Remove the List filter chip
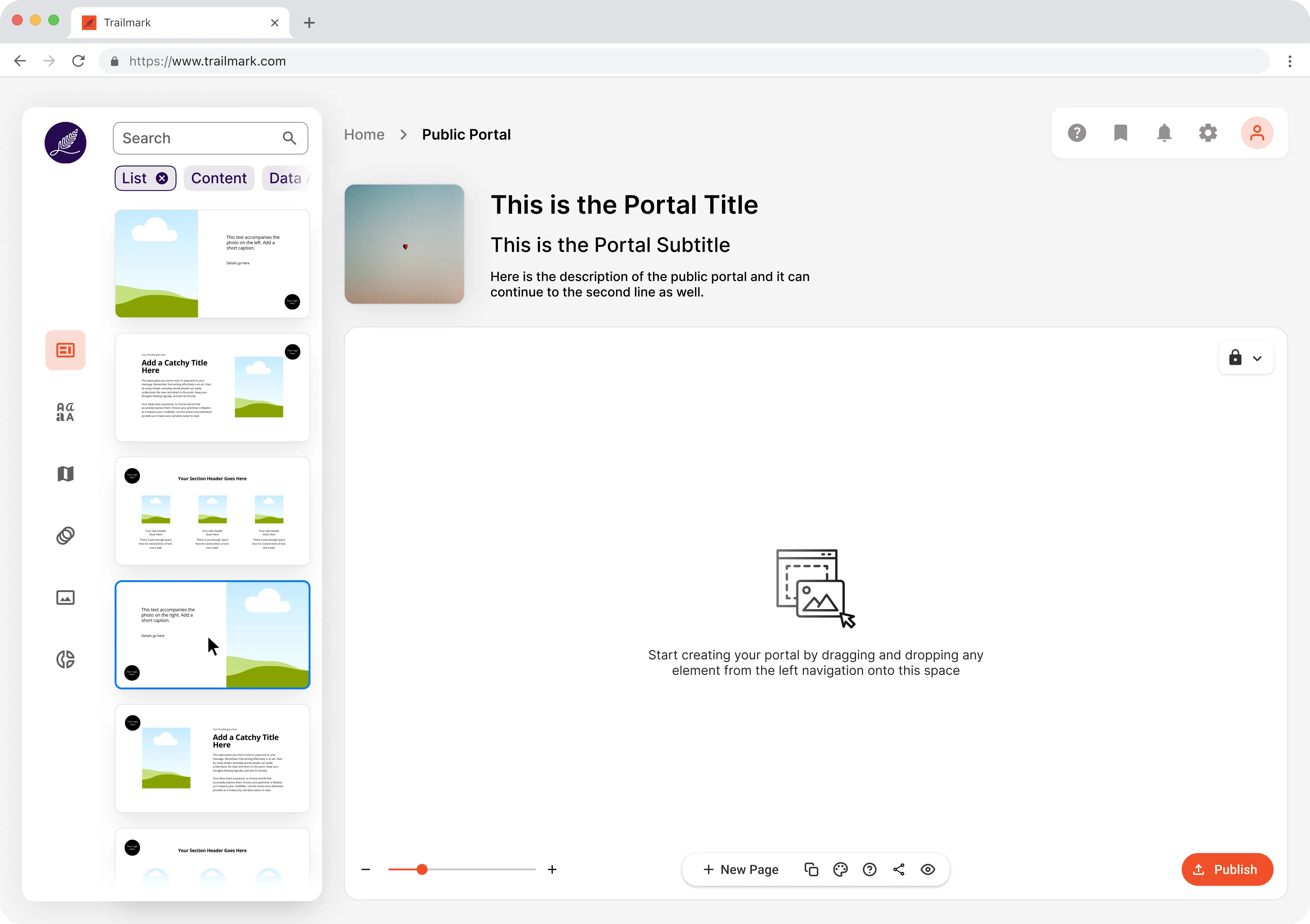Image resolution: width=1310 pixels, height=924 pixels. coord(162,178)
